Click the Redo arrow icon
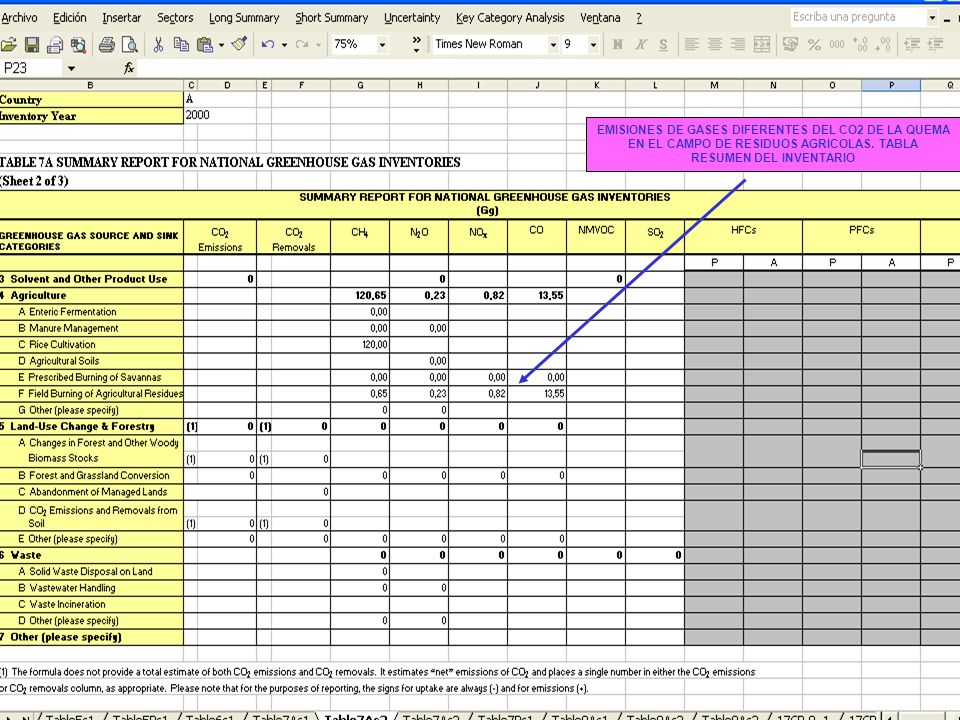 [301, 44]
